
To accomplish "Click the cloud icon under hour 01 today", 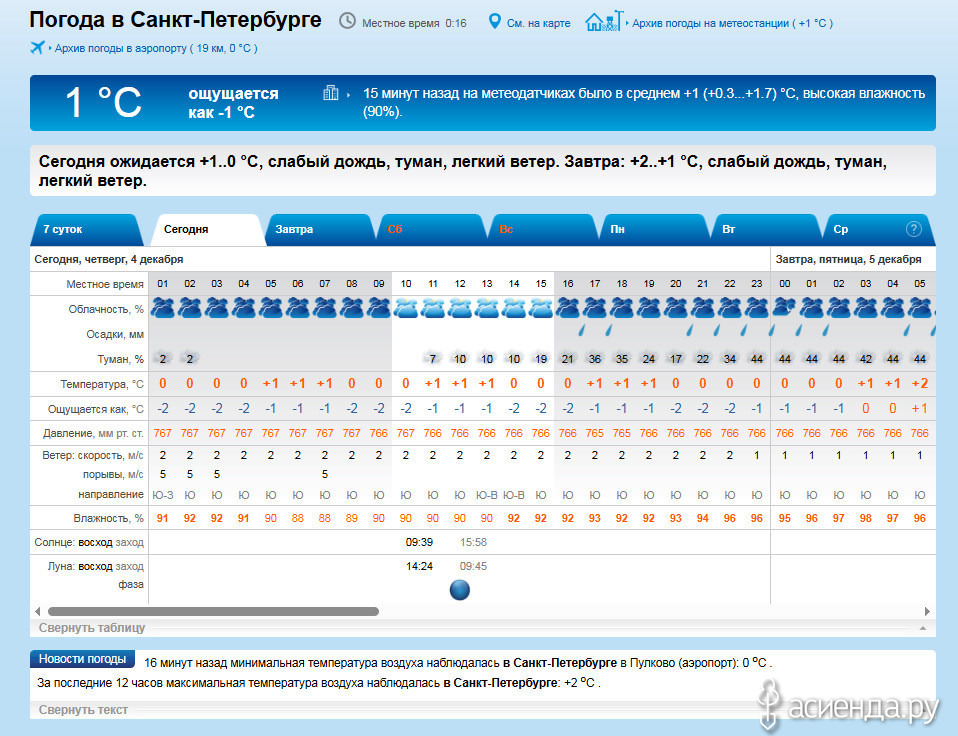I will click(162, 308).
